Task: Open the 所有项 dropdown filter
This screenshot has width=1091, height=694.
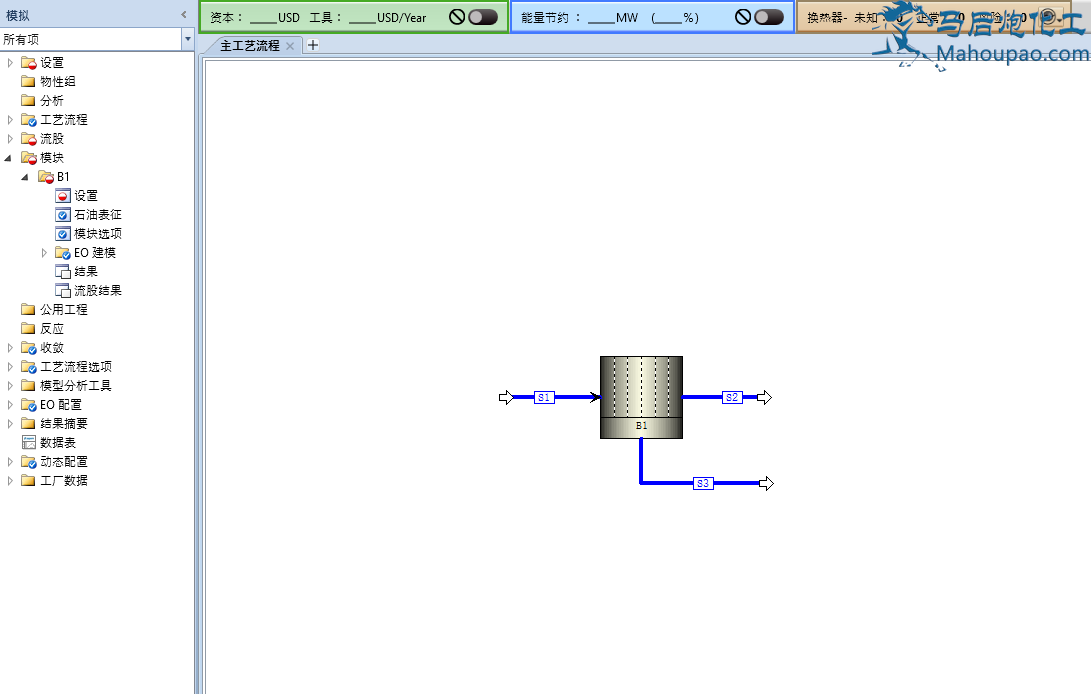Action: (x=187, y=39)
